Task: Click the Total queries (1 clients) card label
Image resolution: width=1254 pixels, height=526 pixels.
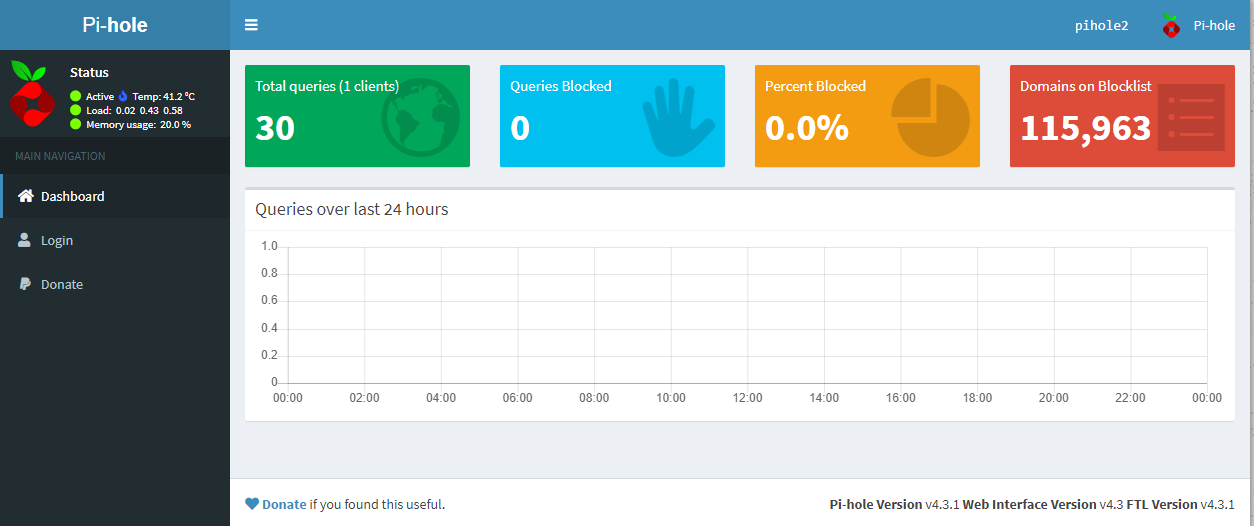Action: tap(327, 86)
